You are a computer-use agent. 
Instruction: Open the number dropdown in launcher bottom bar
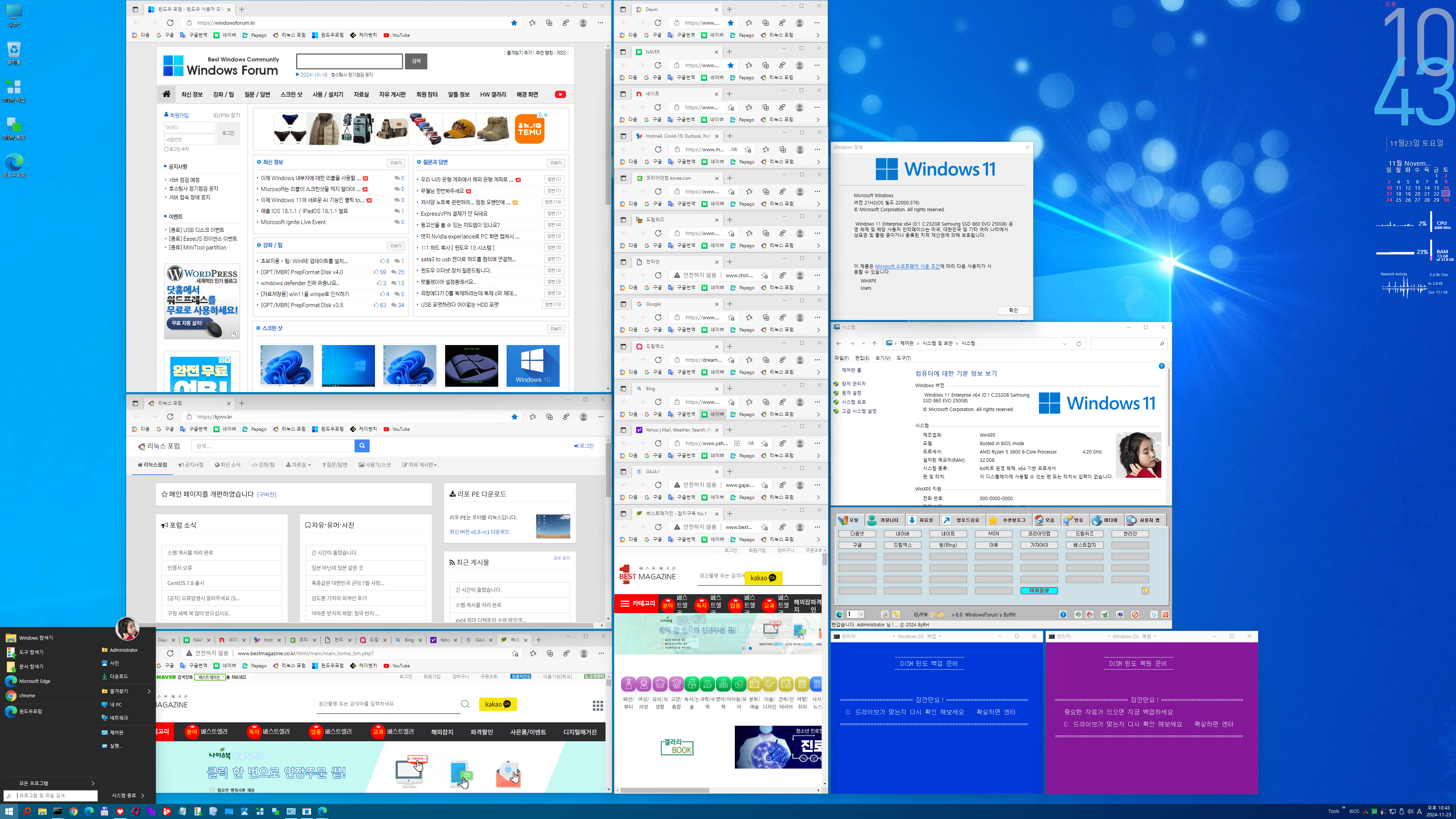[861, 614]
